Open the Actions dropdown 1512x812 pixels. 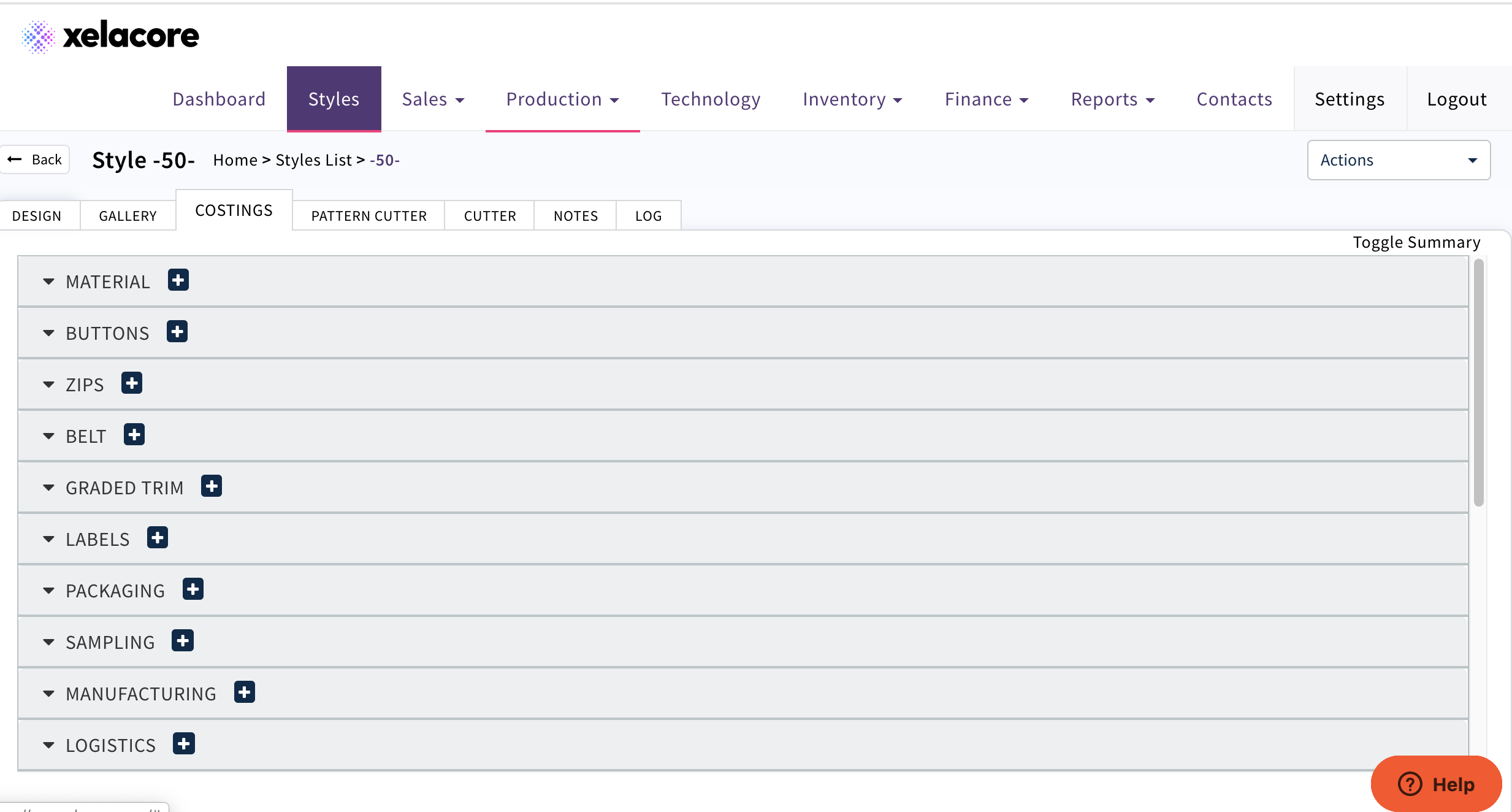coord(1399,160)
